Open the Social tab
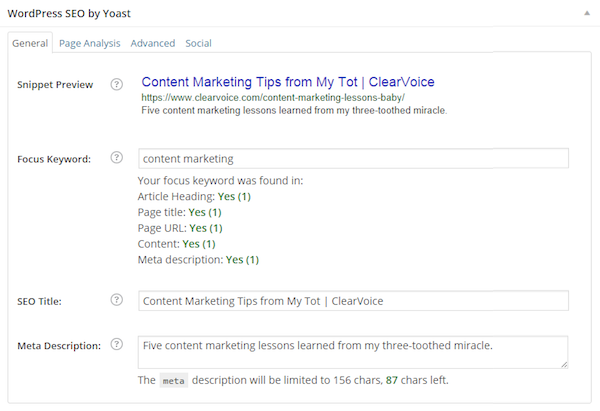Viewport: 600px width, 411px height. click(198, 43)
